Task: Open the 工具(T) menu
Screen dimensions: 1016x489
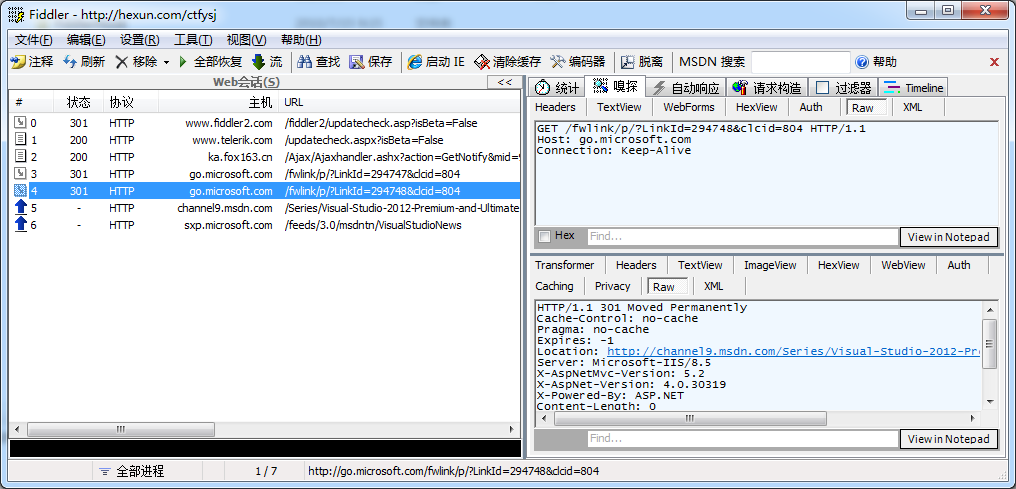Action: click(x=193, y=40)
